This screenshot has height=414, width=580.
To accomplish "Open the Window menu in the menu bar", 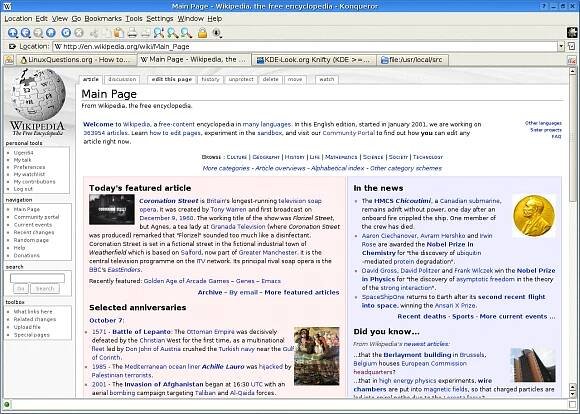I will pos(190,18).
